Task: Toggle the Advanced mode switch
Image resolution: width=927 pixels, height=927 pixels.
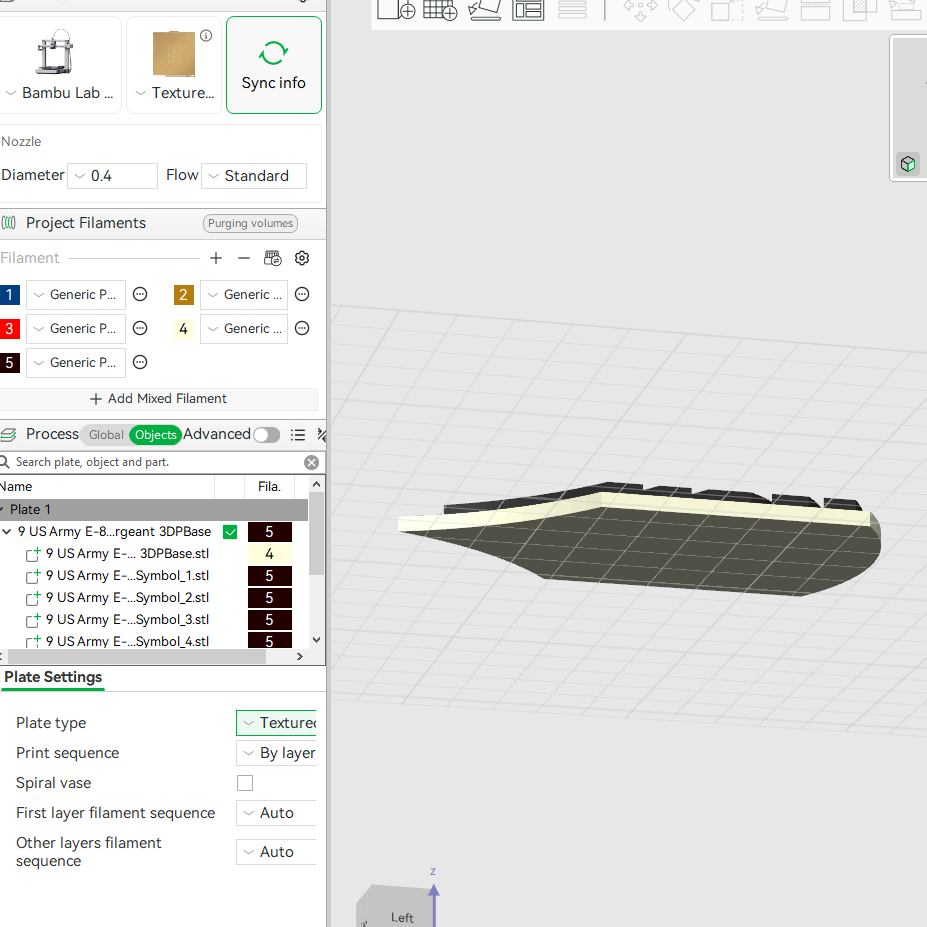Action: (x=267, y=435)
